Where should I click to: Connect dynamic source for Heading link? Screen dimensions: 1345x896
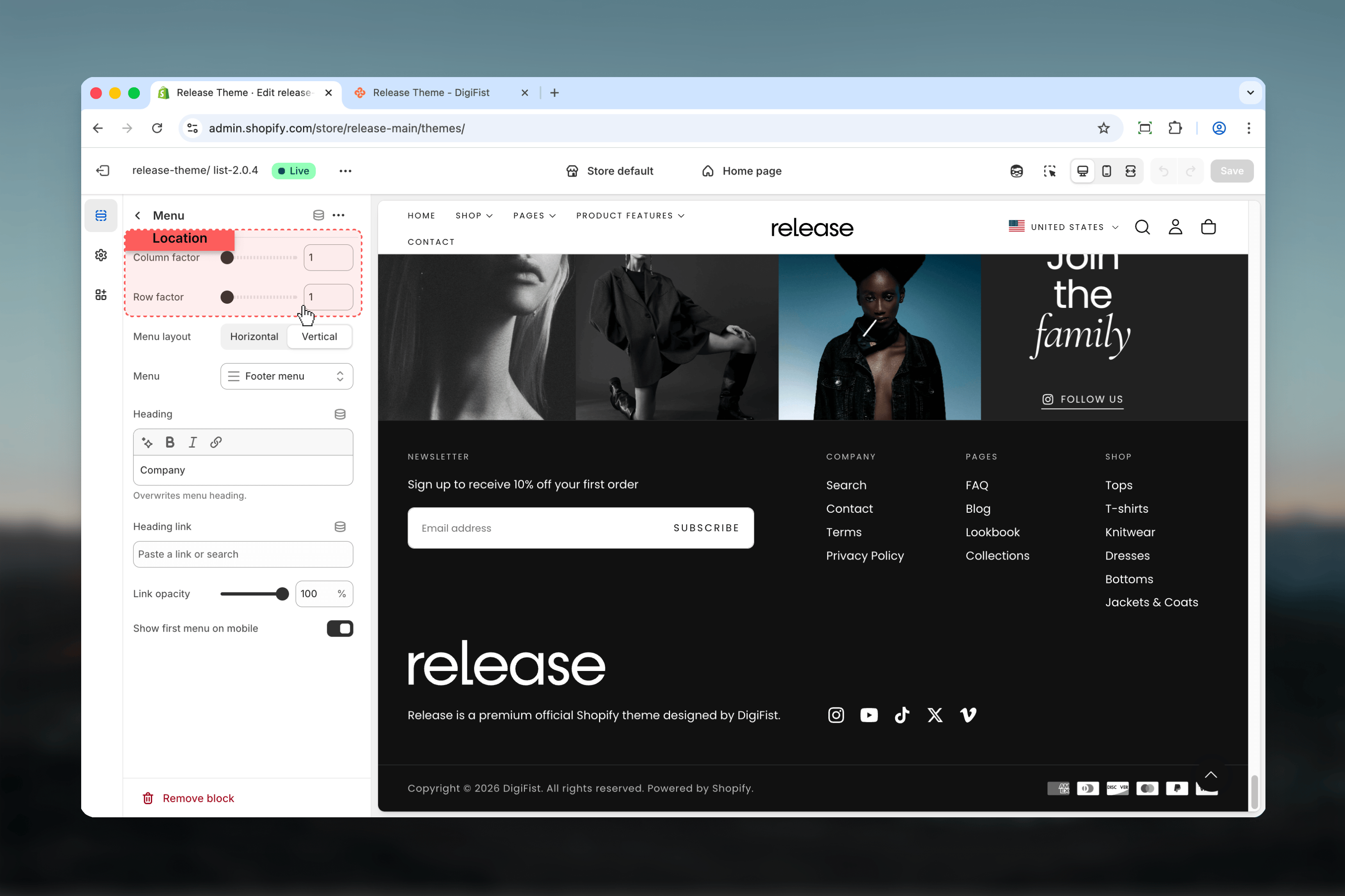(x=340, y=527)
